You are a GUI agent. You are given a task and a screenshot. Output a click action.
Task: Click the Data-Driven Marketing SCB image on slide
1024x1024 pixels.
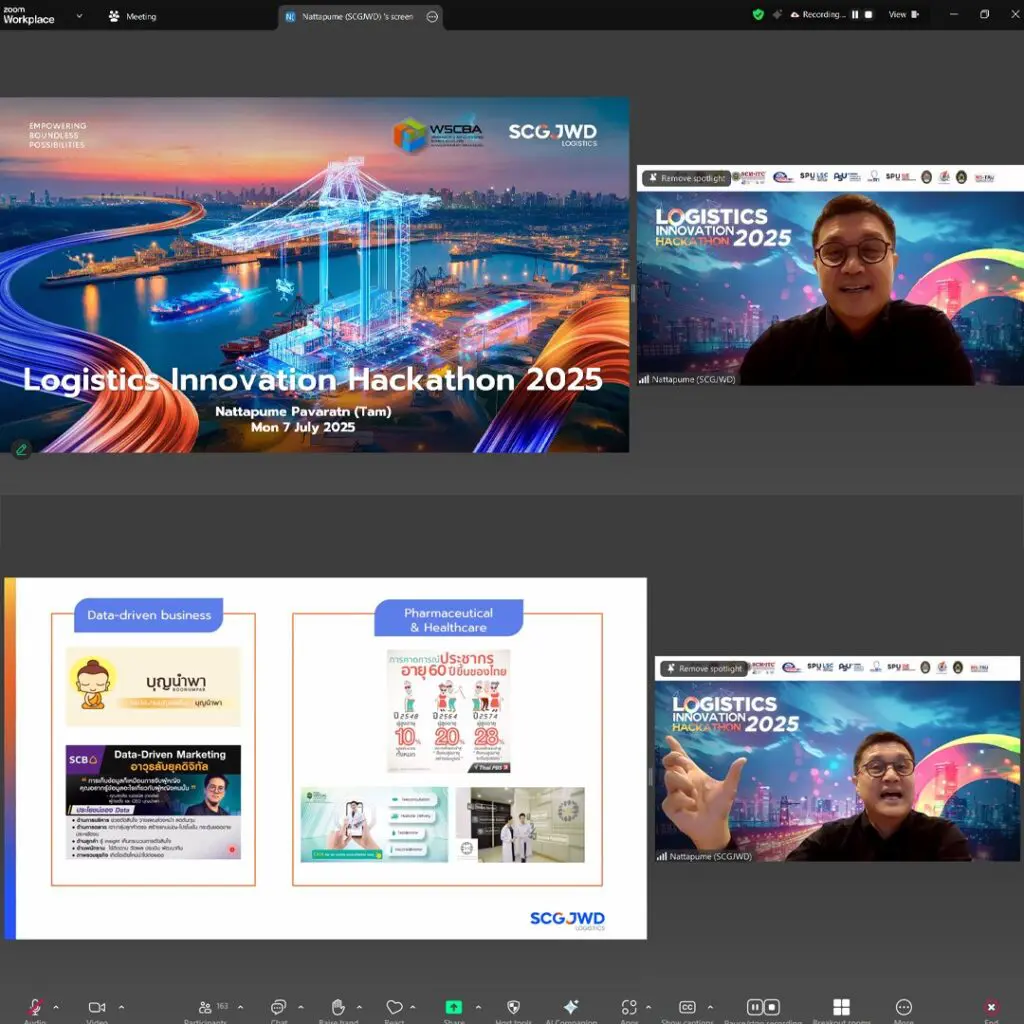153,803
